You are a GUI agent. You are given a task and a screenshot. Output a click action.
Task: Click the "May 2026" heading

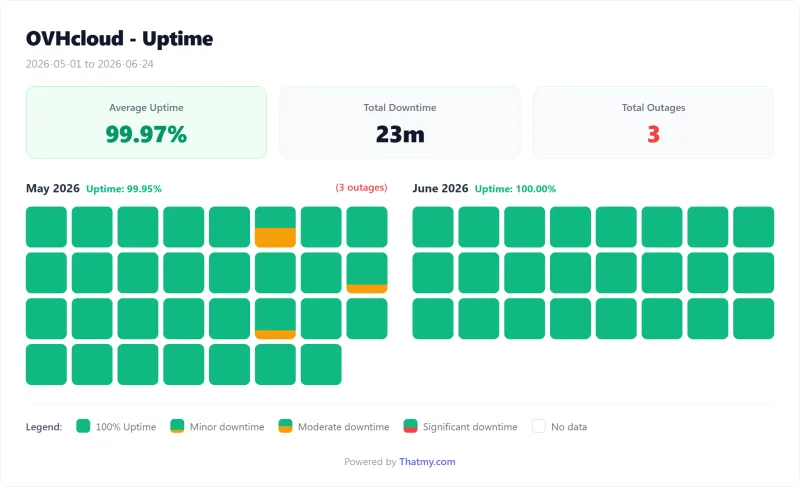pyautogui.click(x=53, y=188)
